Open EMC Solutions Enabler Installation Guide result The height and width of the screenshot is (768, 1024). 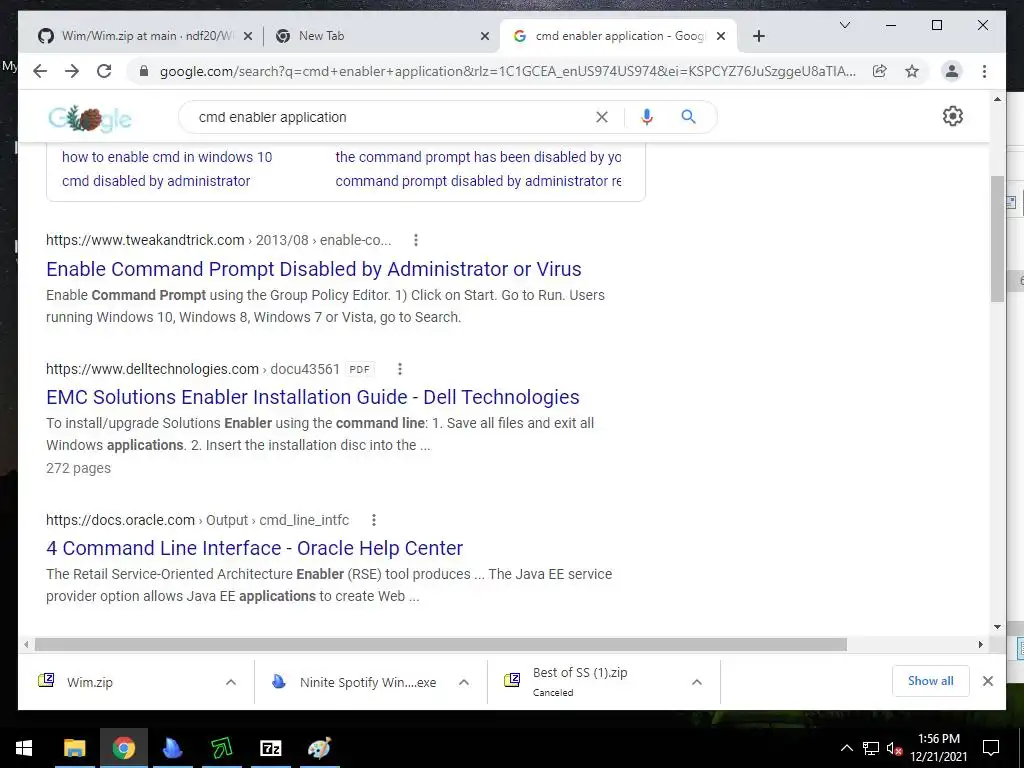click(x=313, y=397)
